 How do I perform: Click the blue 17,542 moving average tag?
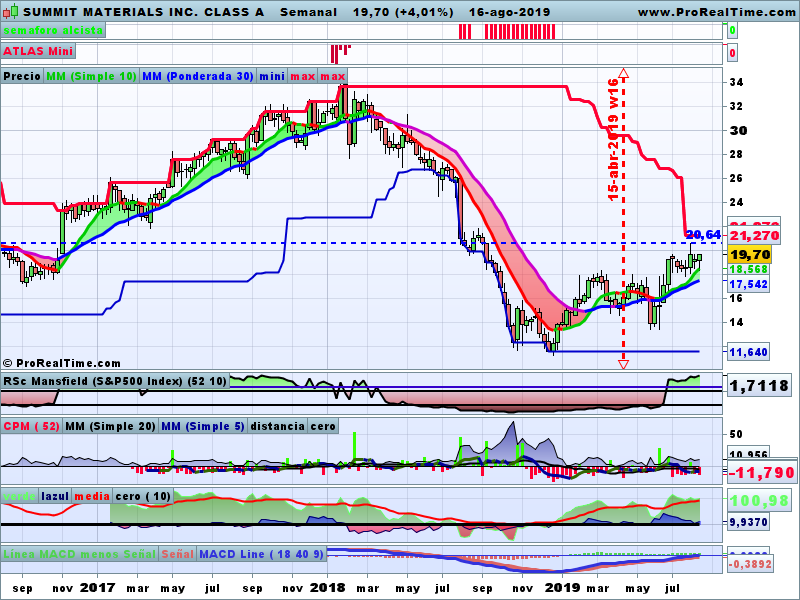pyautogui.click(x=748, y=284)
